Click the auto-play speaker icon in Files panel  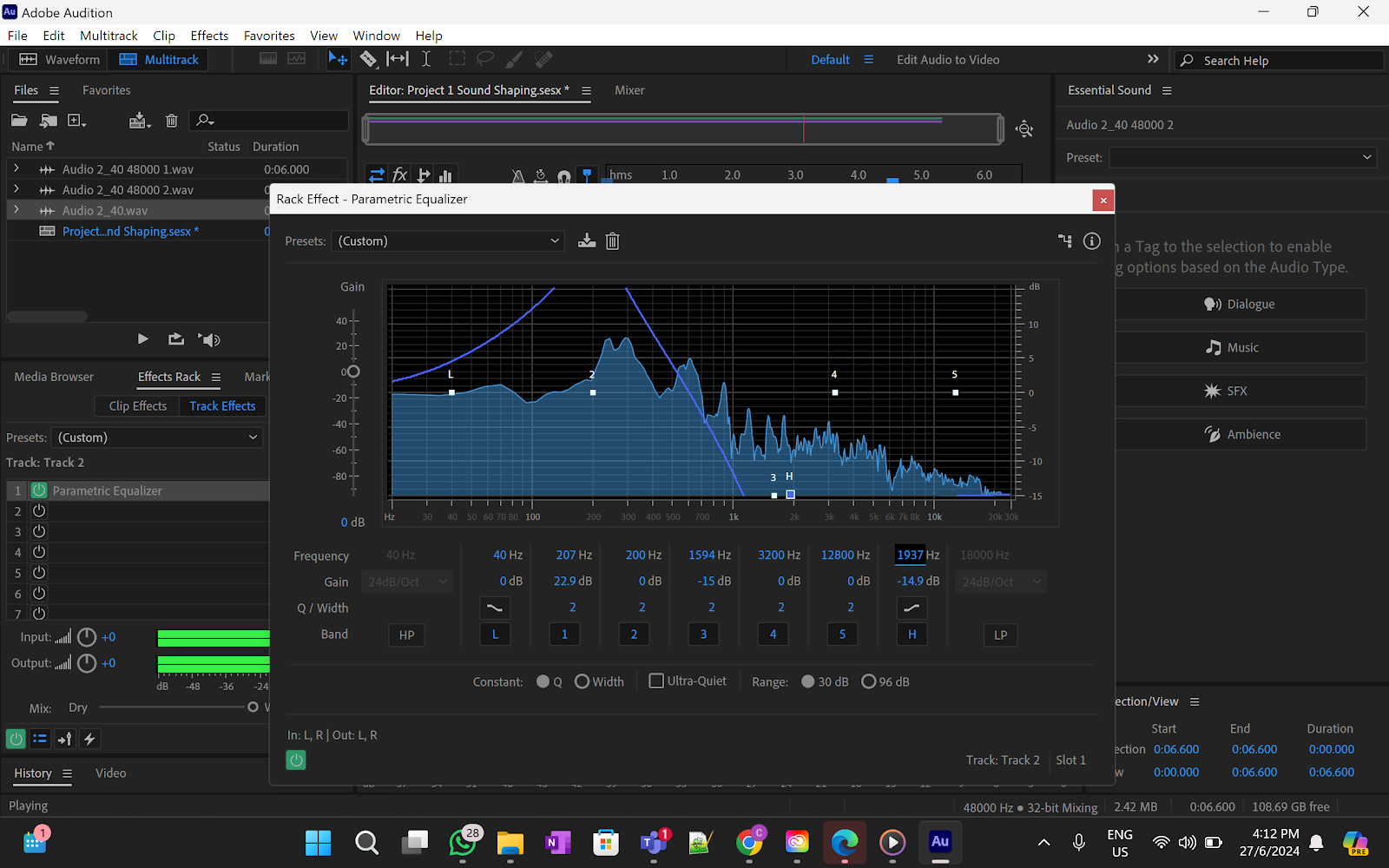[209, 339]
